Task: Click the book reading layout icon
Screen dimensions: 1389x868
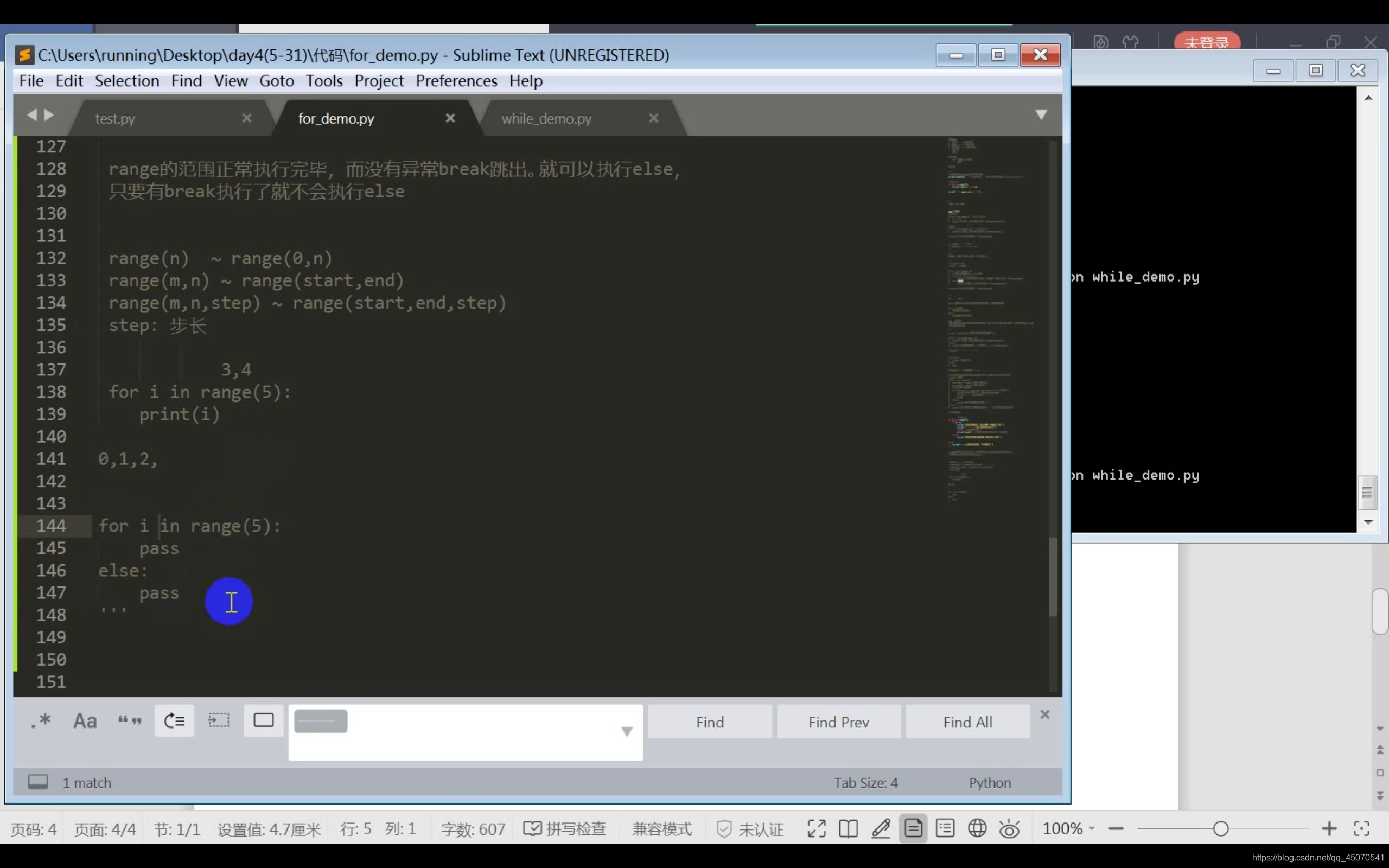Action: coord(848,828)
